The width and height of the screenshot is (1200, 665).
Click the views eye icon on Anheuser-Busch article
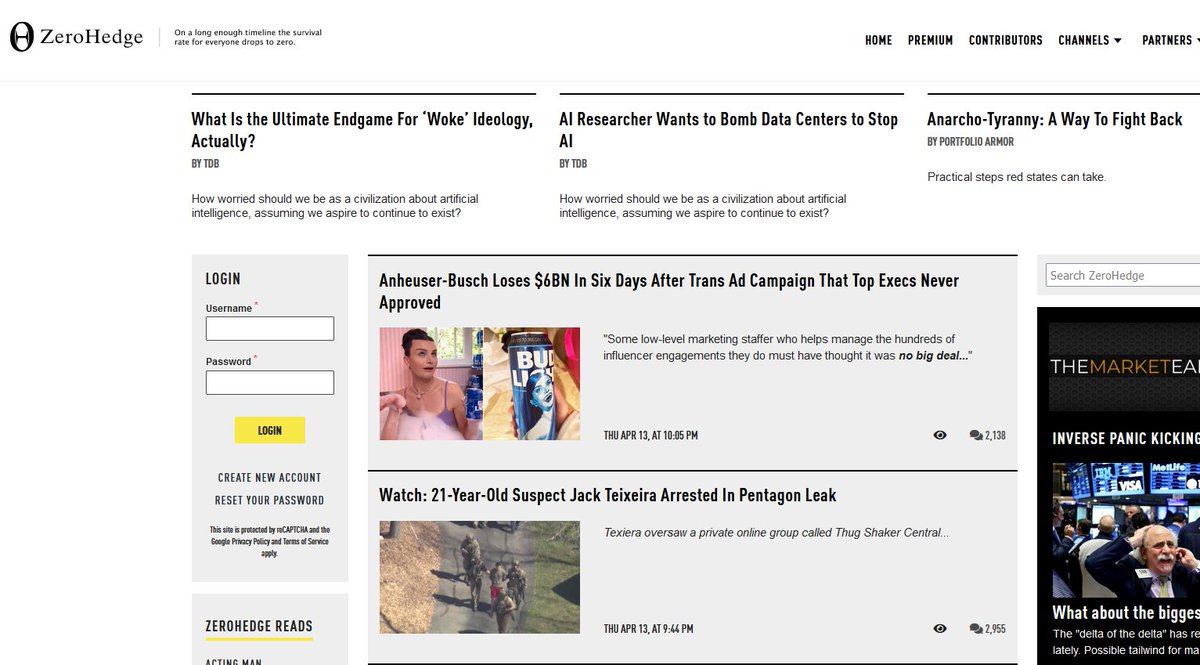[x=940, y=435]
